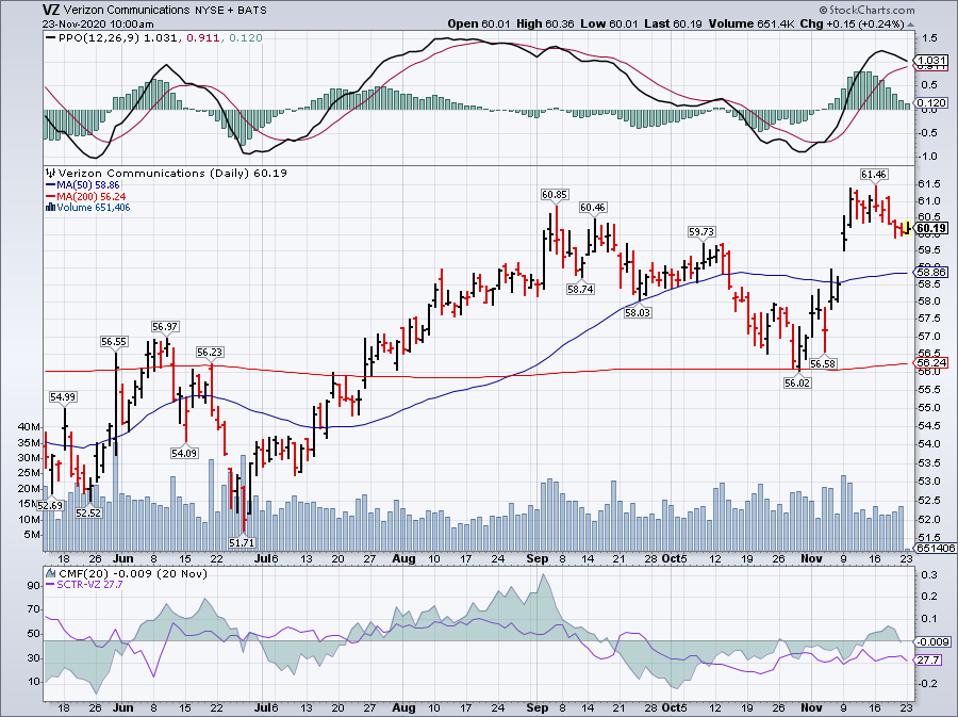Image resolution: width=958 pixels, height=717 pixels.
Task: Click the 1.031 PPO axis tag
Action: click(932, 61)
